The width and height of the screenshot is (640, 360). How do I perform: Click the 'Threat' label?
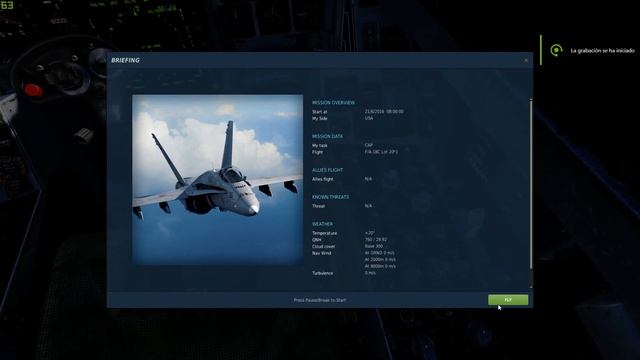pos(318,206)
